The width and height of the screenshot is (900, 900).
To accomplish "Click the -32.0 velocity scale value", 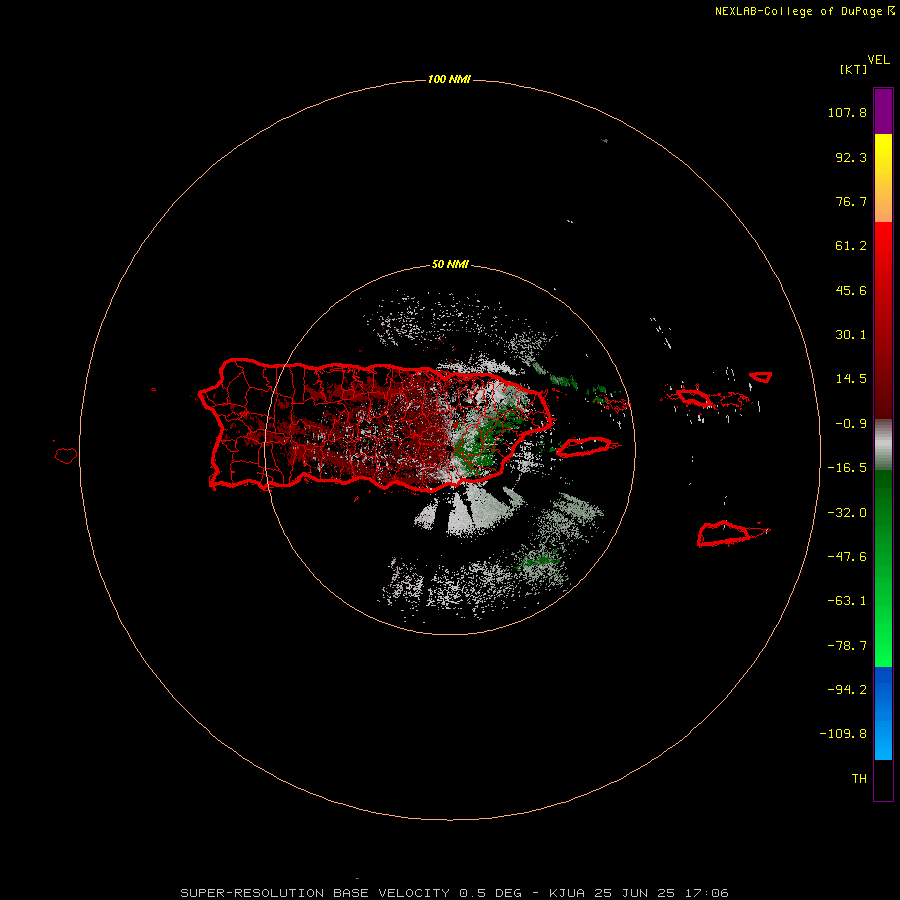I will click(x=847, y=513).
